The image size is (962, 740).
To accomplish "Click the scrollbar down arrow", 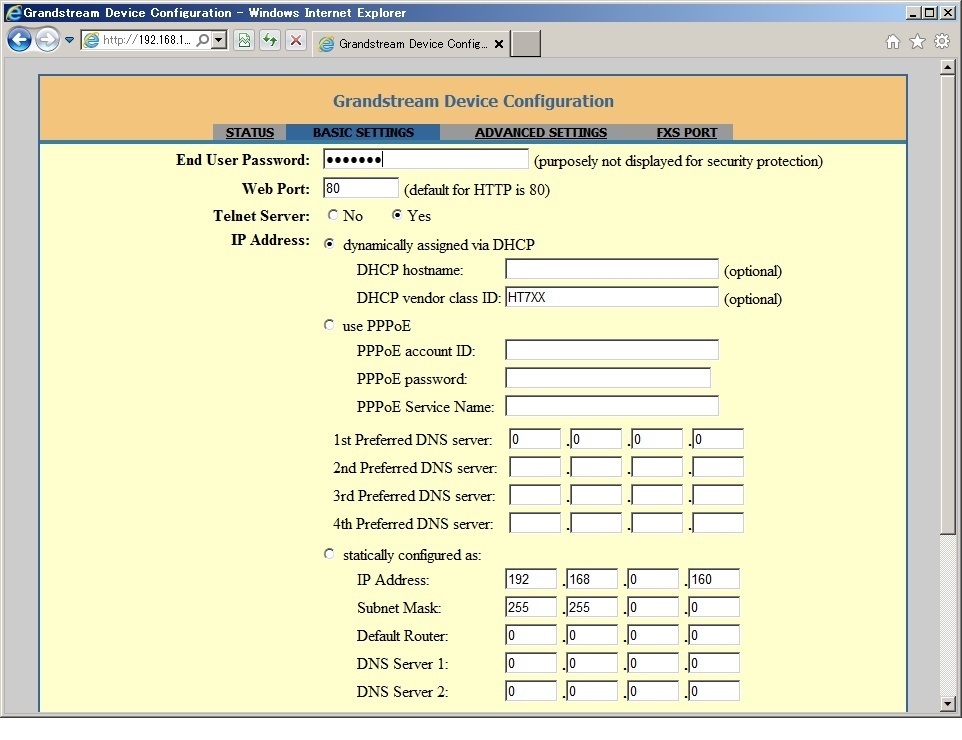I will (947, 704).
